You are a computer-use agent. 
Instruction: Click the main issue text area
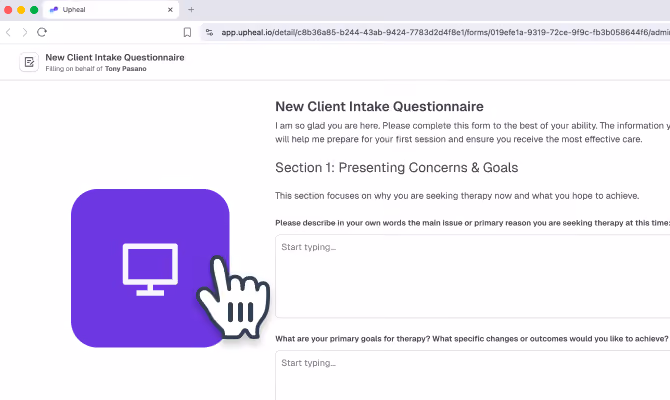pyautogui.click(x=473, y=276)
